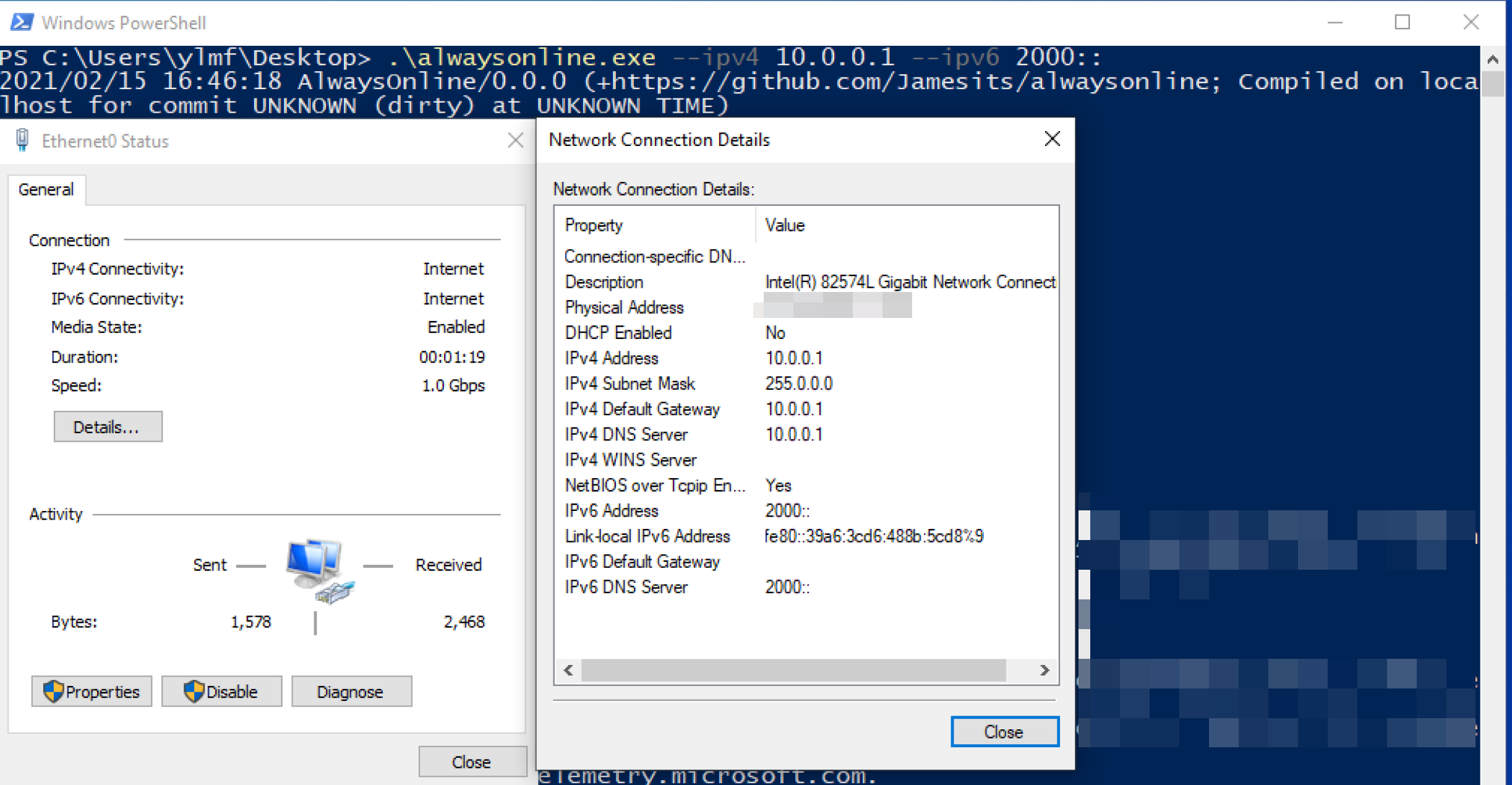Close the Ethernet0 Status dialog with X
Screen dimensions: 1512x785
click(x=515, y=140)
